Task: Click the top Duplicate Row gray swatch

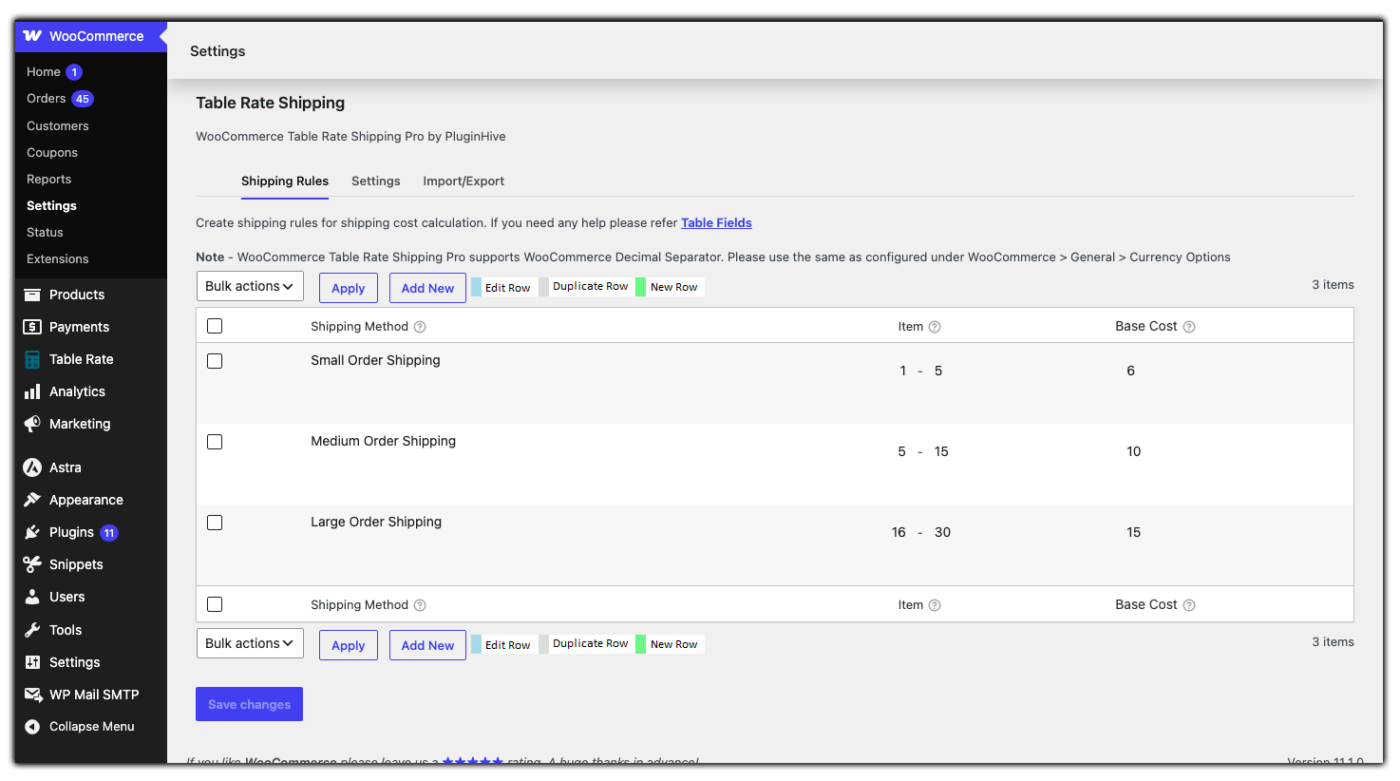Action: click(544, 287)
